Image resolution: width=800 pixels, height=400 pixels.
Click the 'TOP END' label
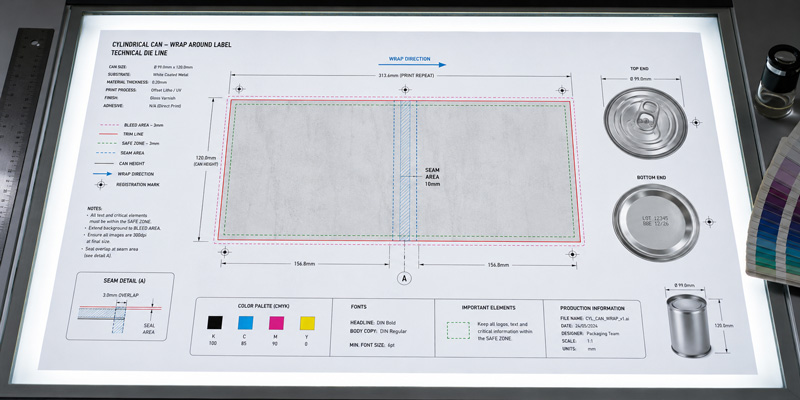pos(642,68)
